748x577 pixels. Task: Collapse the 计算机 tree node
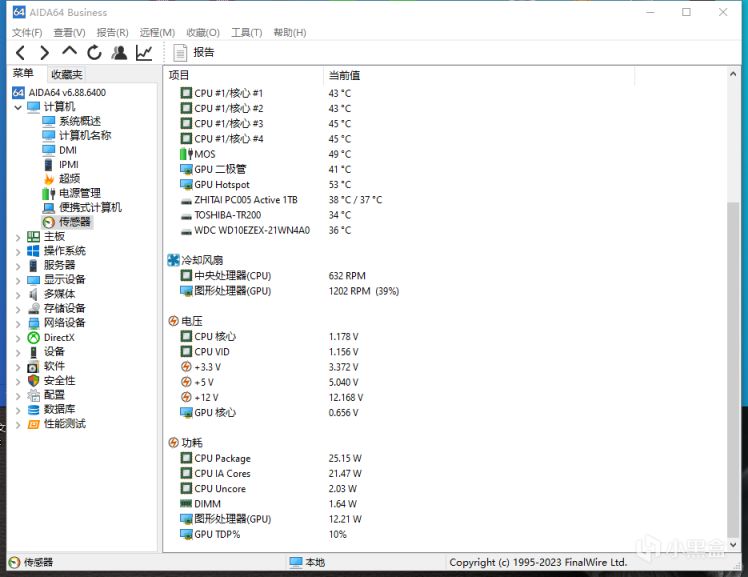coord(18,107)
